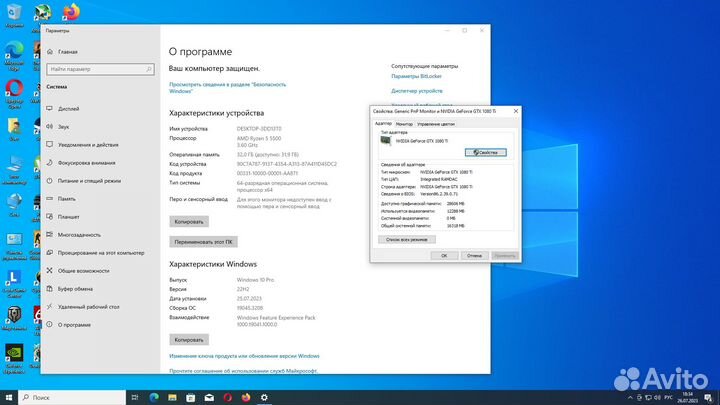Open the Многозадачность section
This screenshot has width=720, height=405.
pyautogui.click(x=79, y=234)
